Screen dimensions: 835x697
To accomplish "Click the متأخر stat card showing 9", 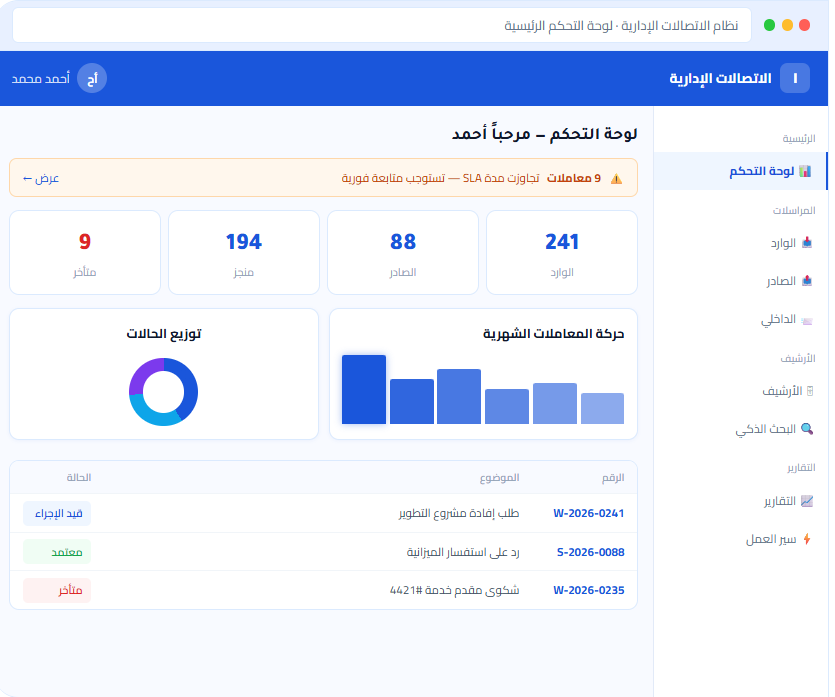I will pos(85,252).
